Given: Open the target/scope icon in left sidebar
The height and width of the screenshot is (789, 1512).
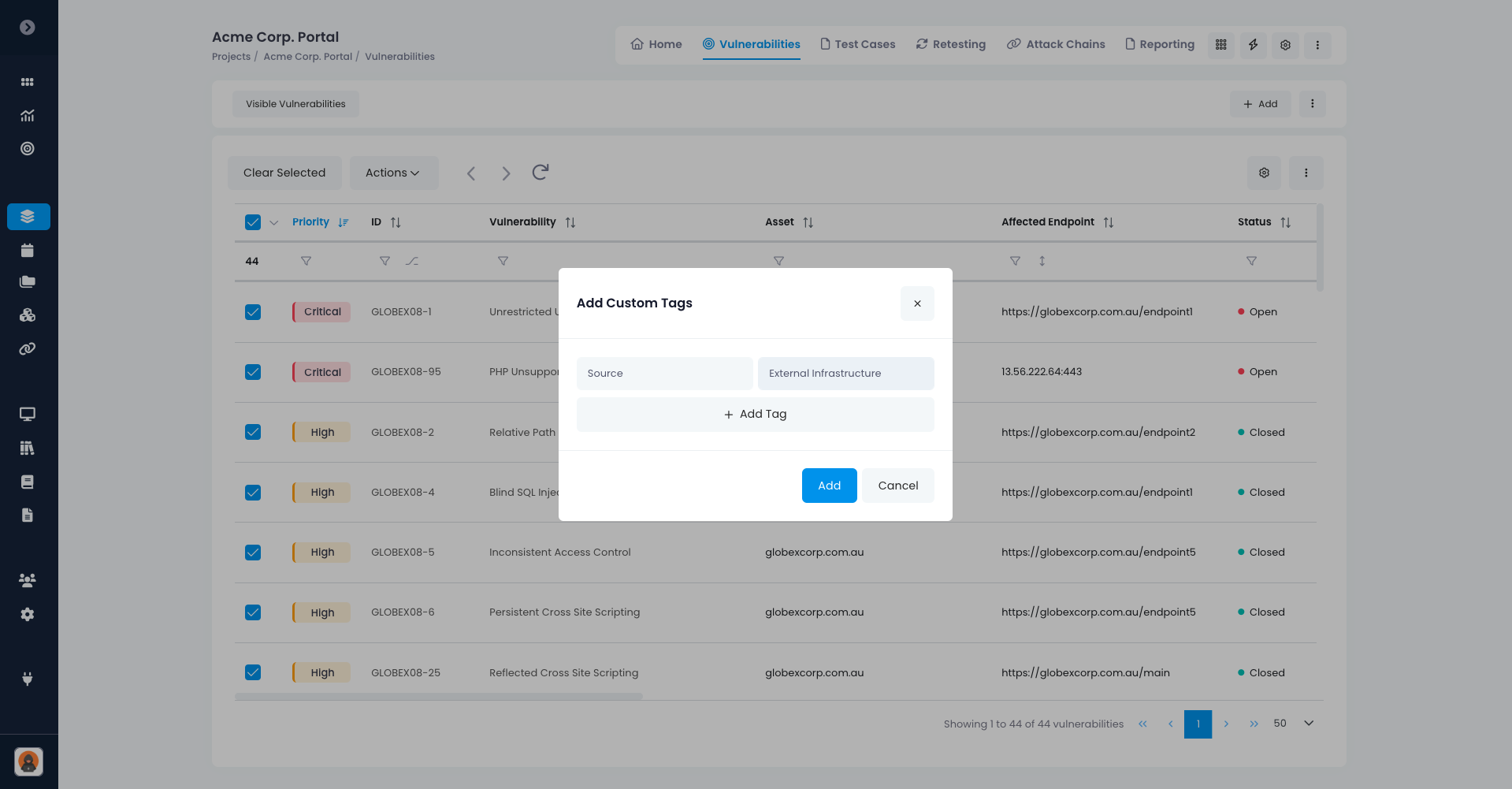Looking at the screenshot, I should click(x=28, y=148).
